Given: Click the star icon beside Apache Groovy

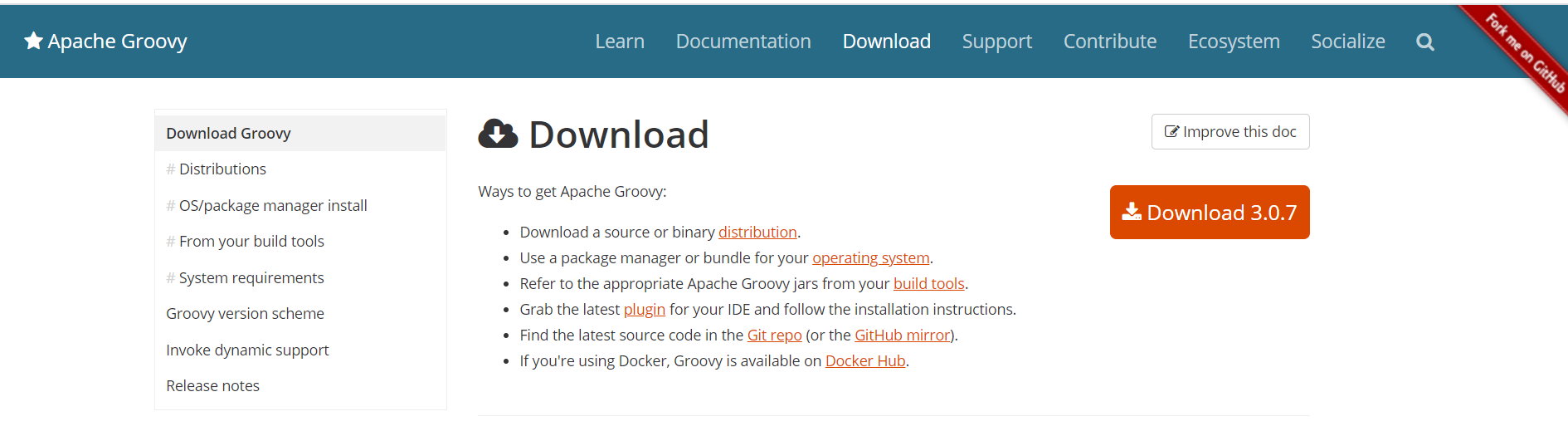Looking at the screenshot, I should 33,41.
